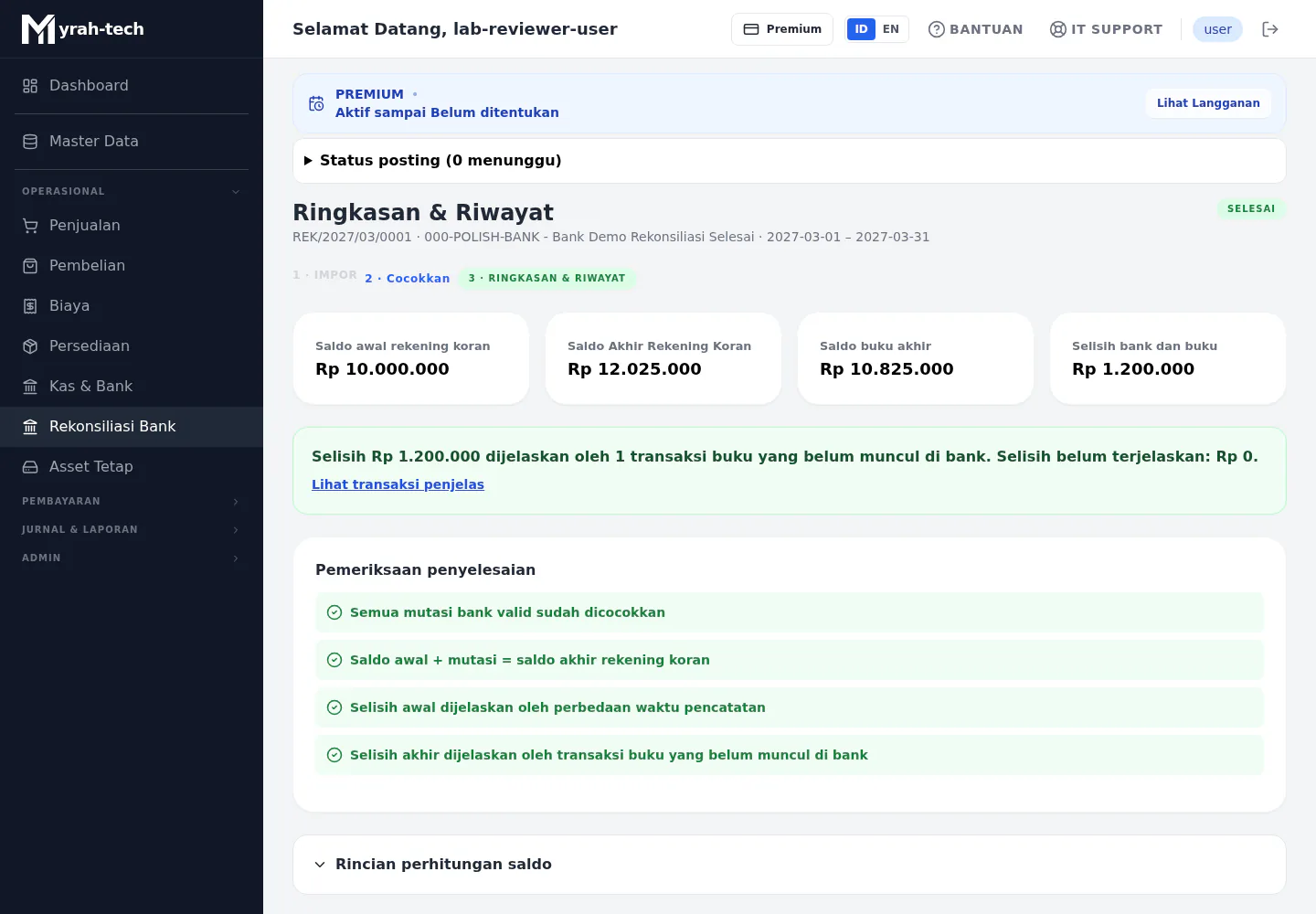Click the Asset Tetap sidebar icon
Viewport: 1316px width, 914px height.
pos(30,467)
